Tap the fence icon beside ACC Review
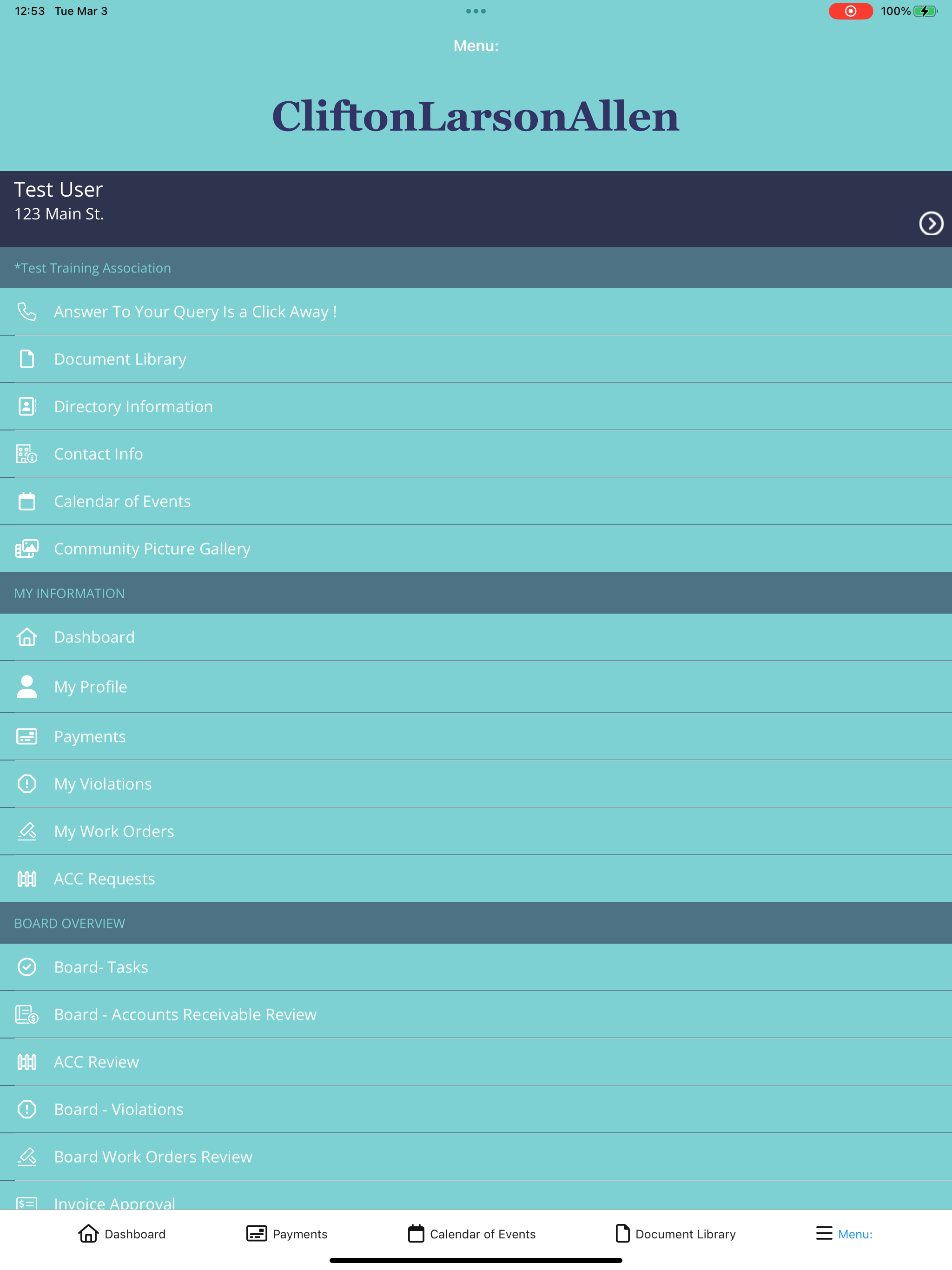 pyautogui.click(x=26, y=1062)
